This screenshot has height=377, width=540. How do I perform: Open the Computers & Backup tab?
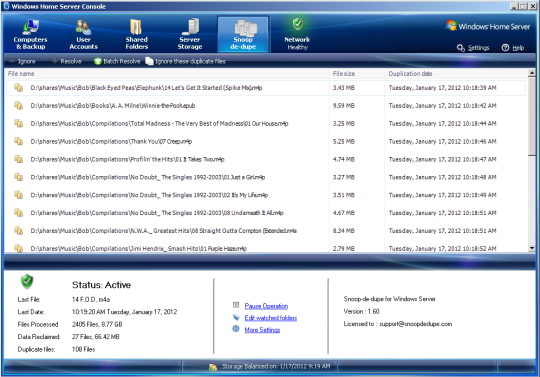coord(30,35)
